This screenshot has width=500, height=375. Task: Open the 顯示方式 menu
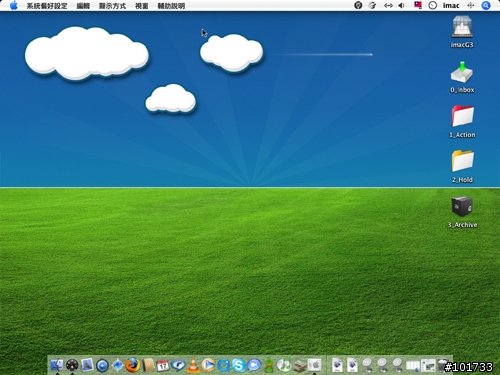[112, 6]
